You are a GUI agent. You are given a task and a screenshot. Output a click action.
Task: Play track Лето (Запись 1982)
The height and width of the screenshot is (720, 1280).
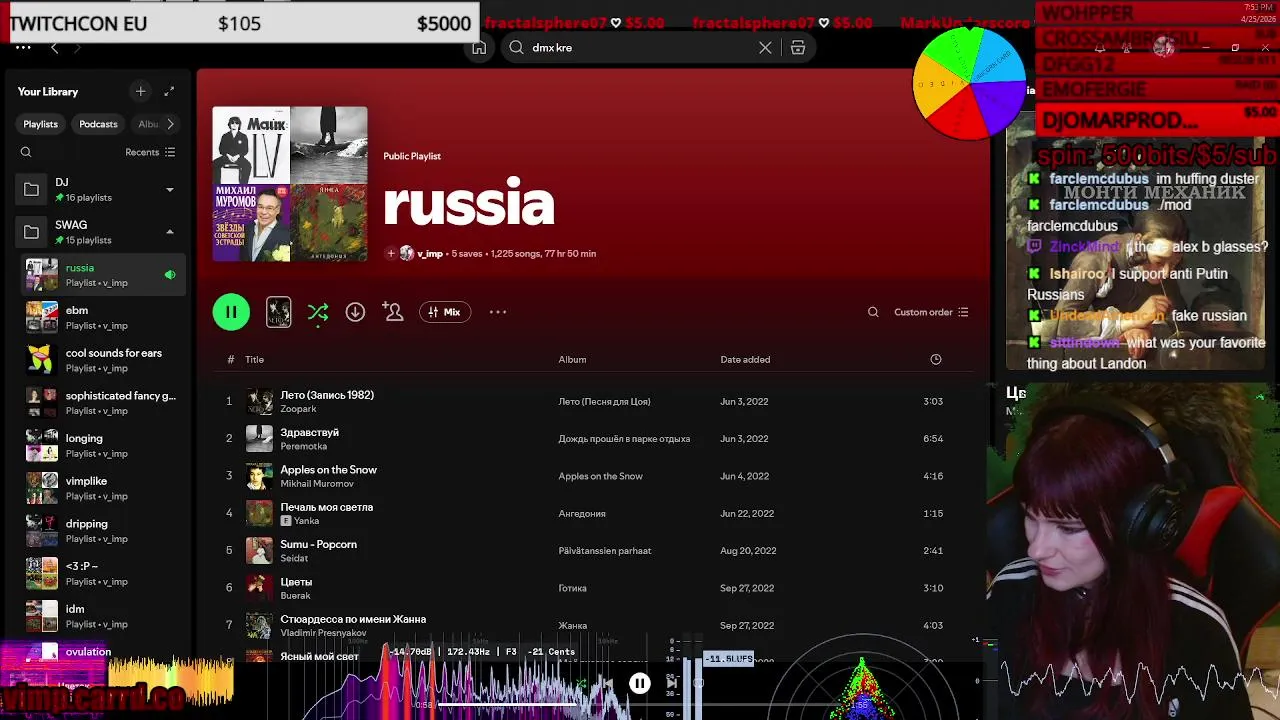pyautogui.click(x=327, y=395)
